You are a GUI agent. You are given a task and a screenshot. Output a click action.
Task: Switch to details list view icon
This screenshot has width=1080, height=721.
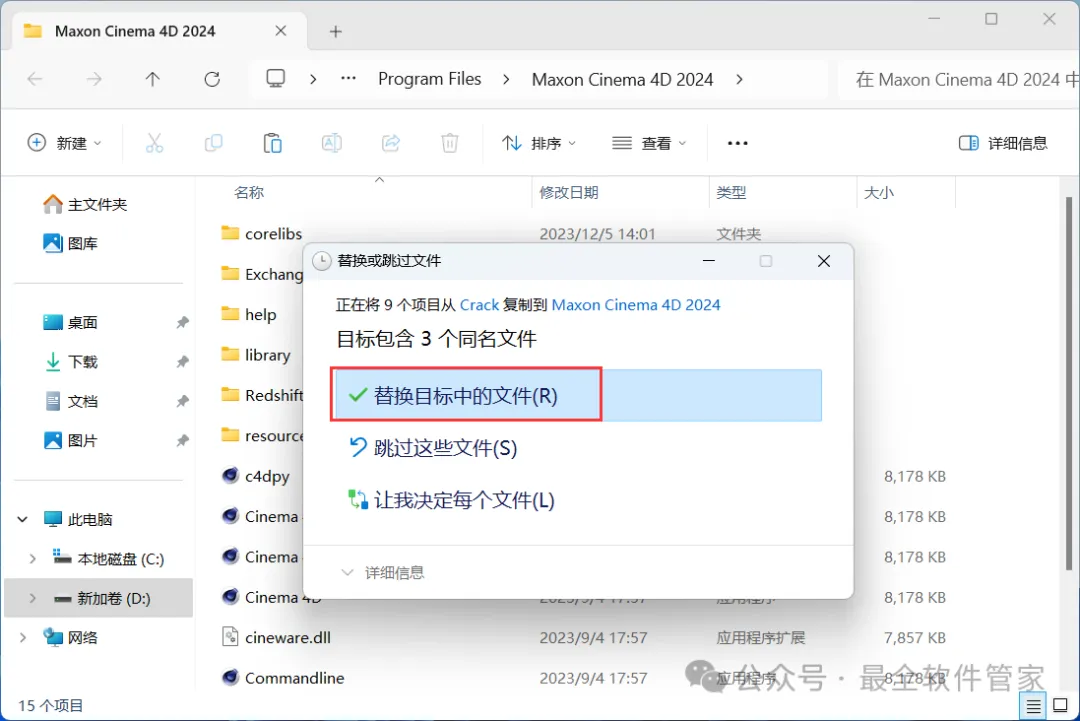point(1033,706)
